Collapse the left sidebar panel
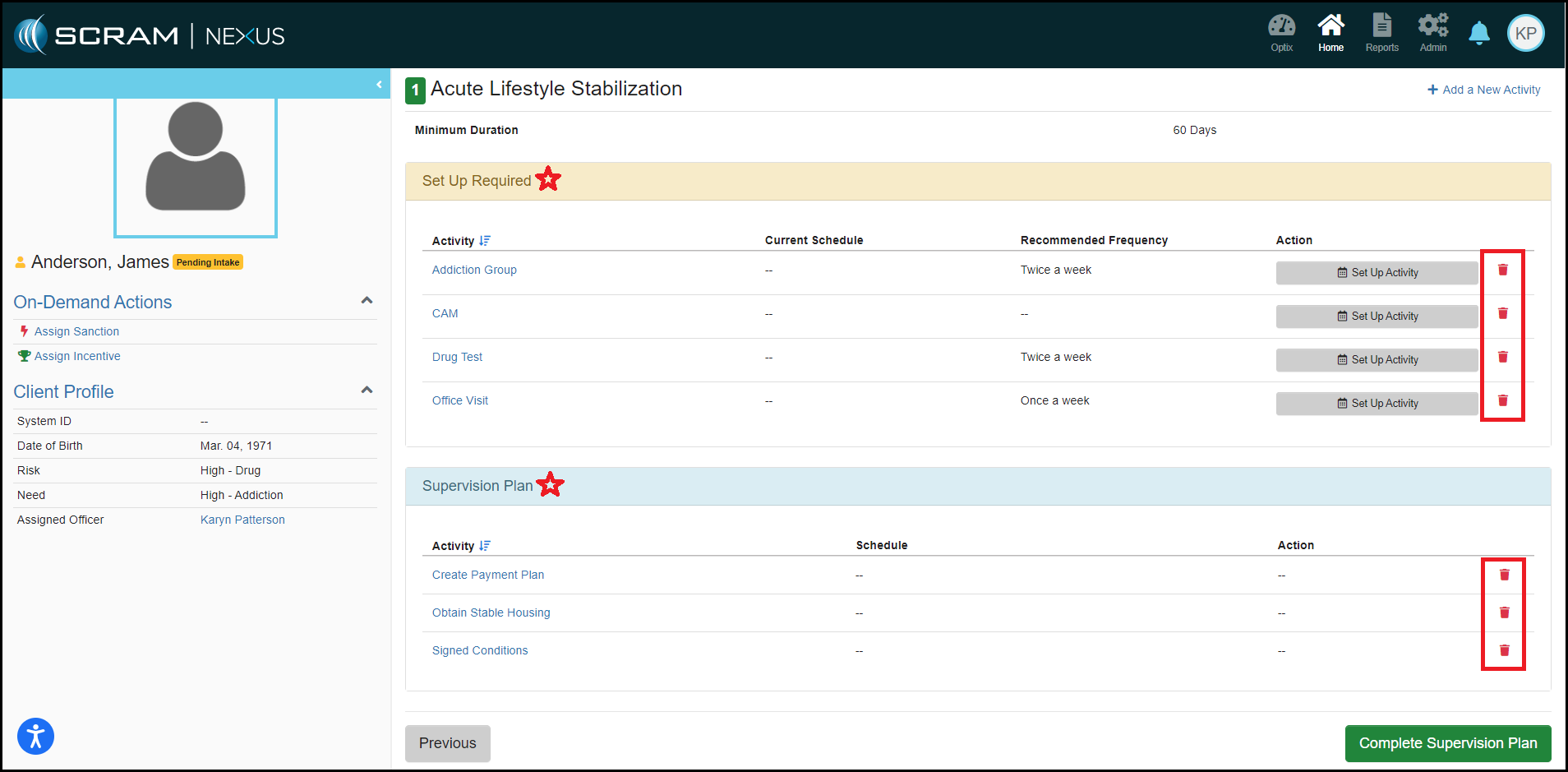The height and width of the screenshot is (772, 1568). pyautogui.click(x=379, y=85)
